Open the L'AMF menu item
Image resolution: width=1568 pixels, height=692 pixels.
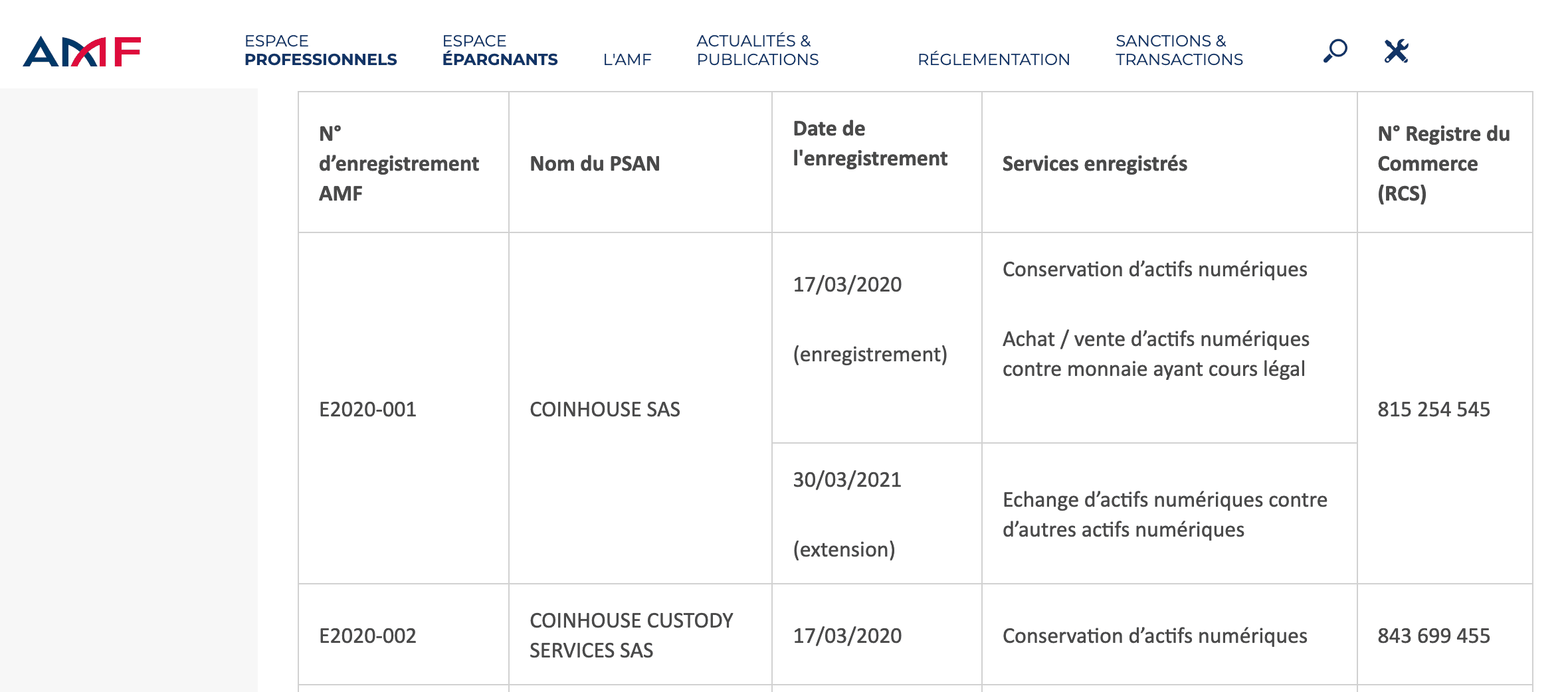[627, 60]
